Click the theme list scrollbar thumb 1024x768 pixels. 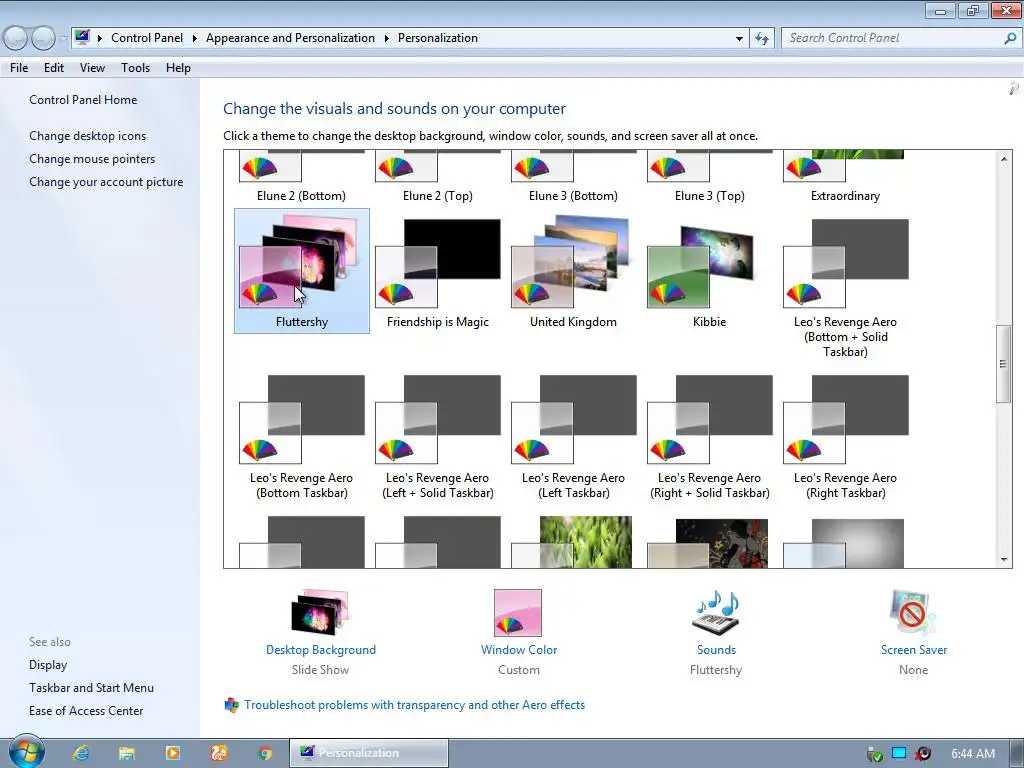pyautogui.click(x=1004, y=364)
